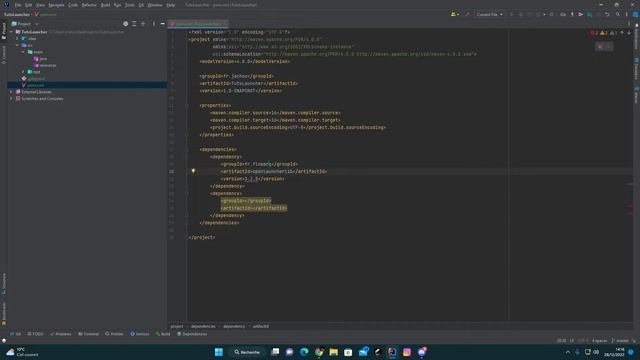Open the Edit menu
The height and width of the screenshot is (360, 640).
(28, 5)
